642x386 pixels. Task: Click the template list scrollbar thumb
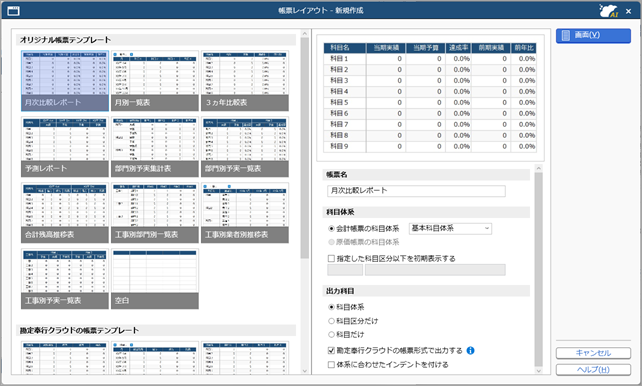[305, 148]
